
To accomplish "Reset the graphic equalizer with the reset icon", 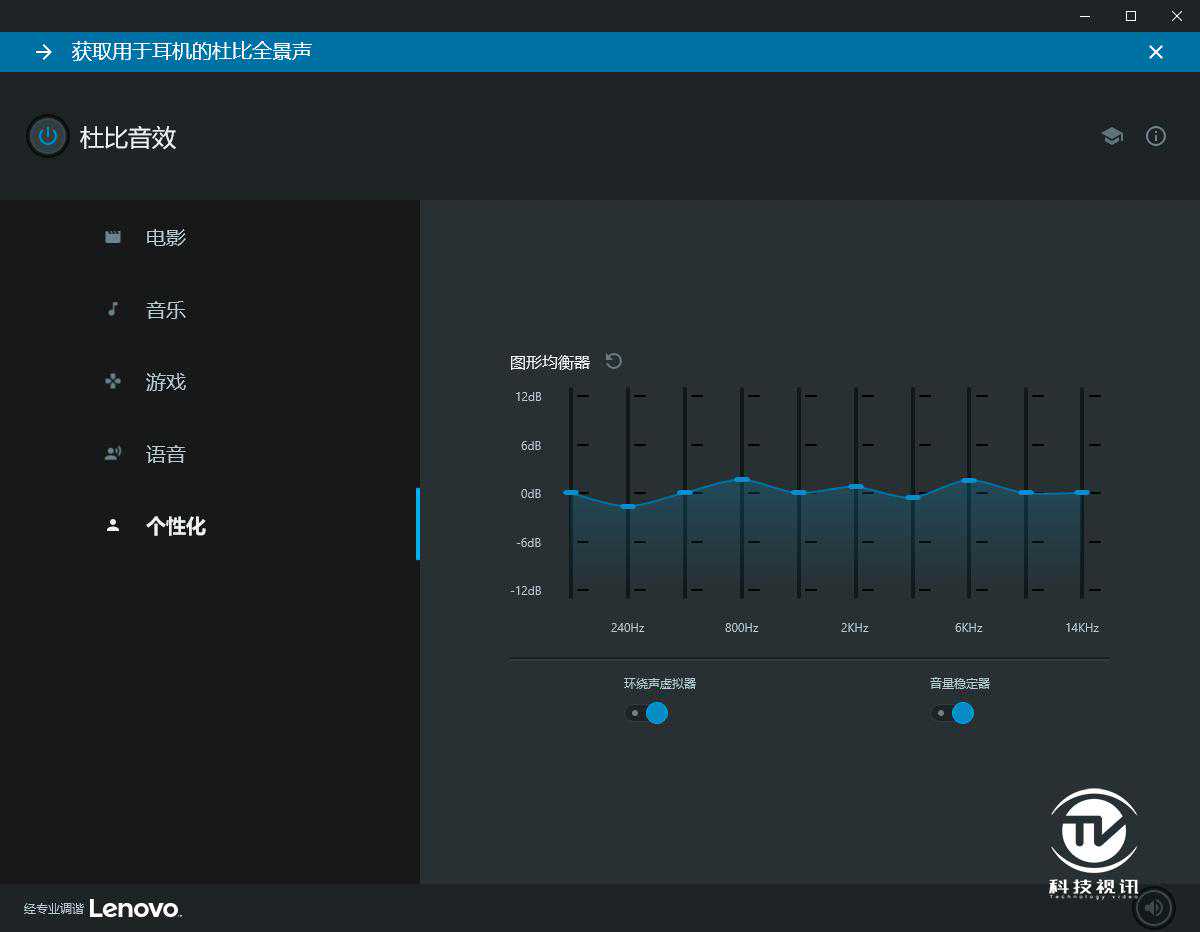I will coord(614,361).
